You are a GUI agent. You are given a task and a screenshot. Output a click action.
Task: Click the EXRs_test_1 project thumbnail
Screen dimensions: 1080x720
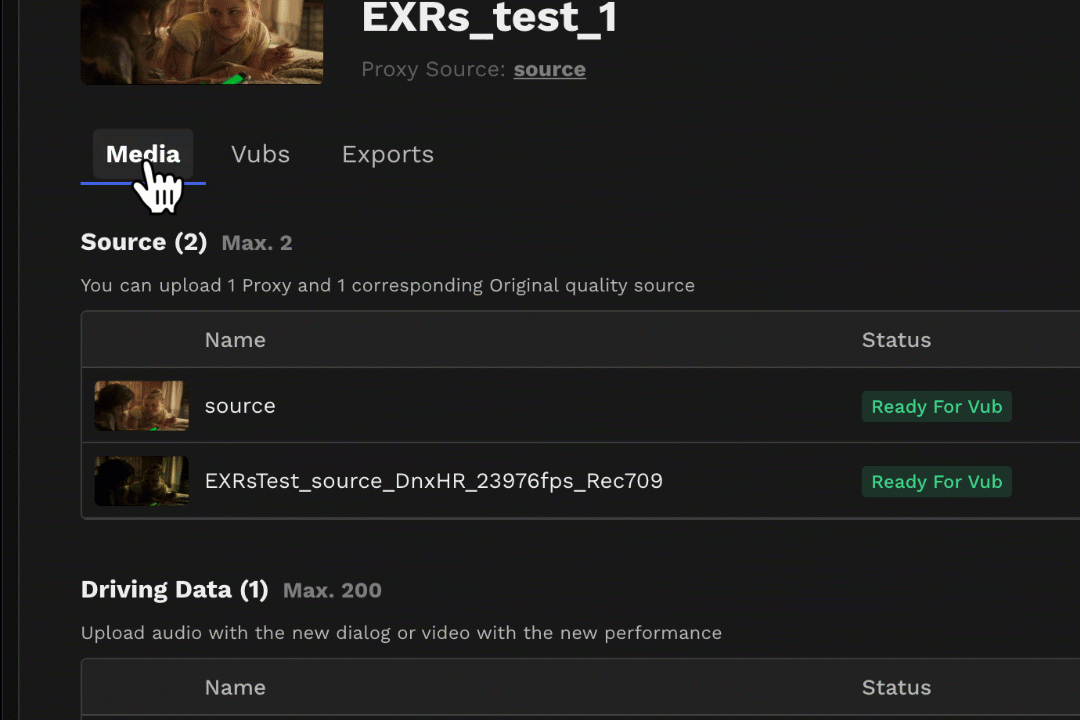[202, 42]
